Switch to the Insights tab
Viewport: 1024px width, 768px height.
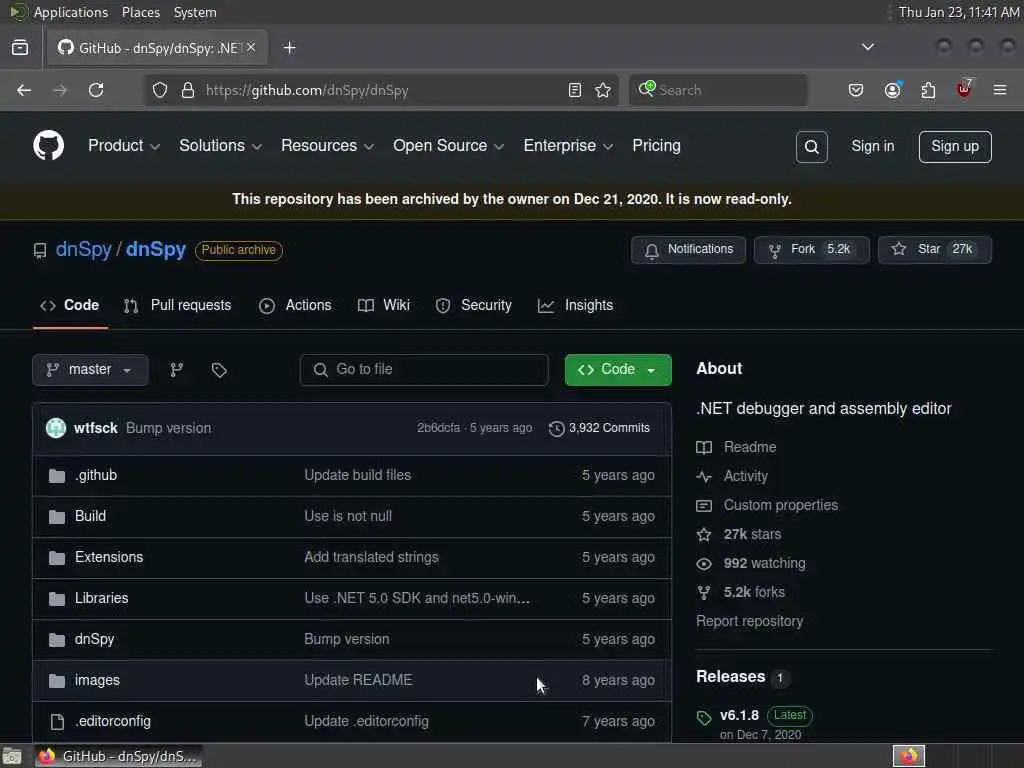click(x=575, y=306)
